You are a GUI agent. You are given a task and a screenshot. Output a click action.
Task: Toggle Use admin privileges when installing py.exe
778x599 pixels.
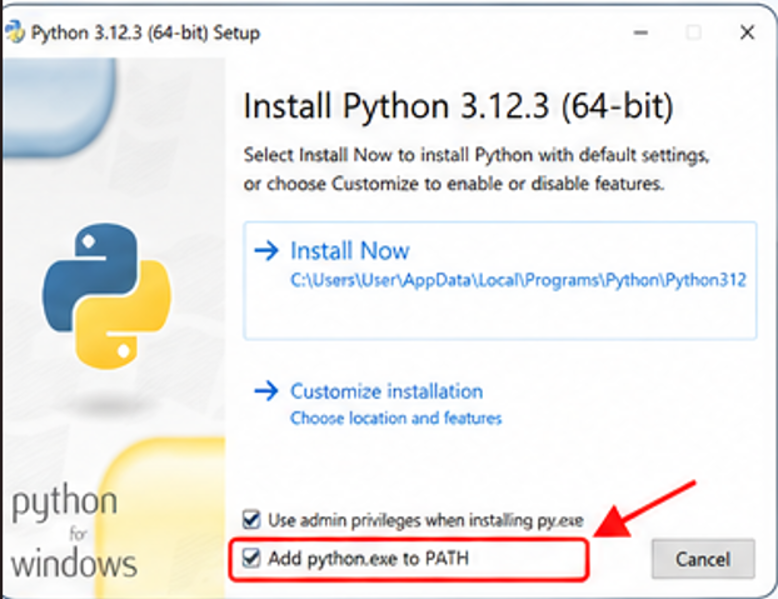pyautogui.click(x=252, y=520)
